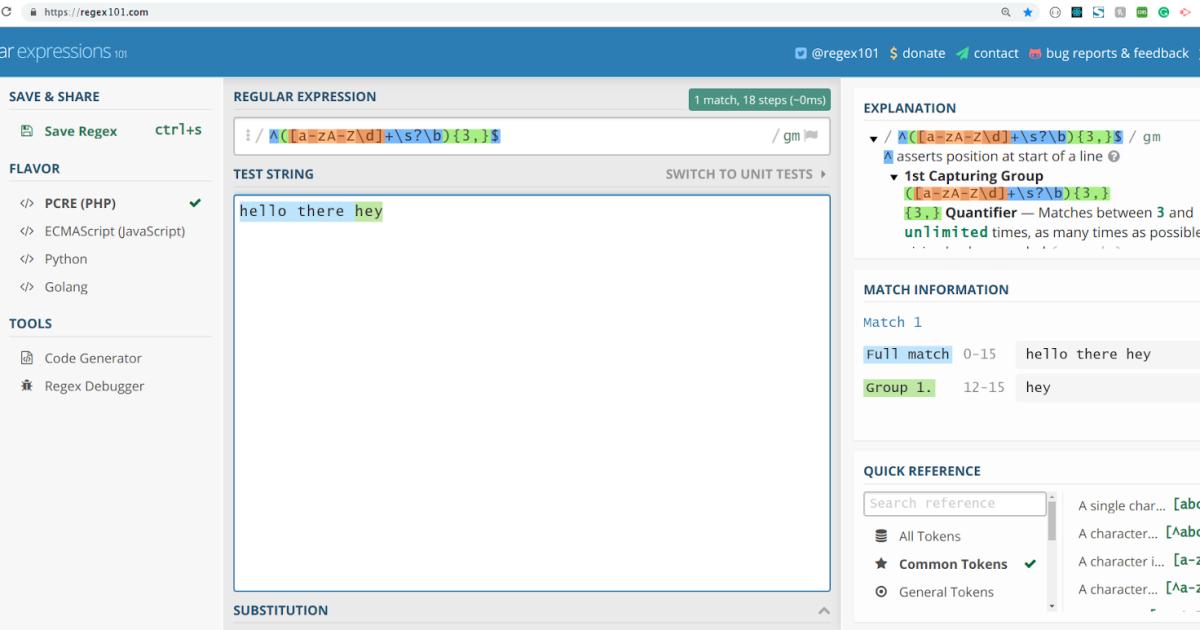Open the Code Generator tool

(93, 358)
